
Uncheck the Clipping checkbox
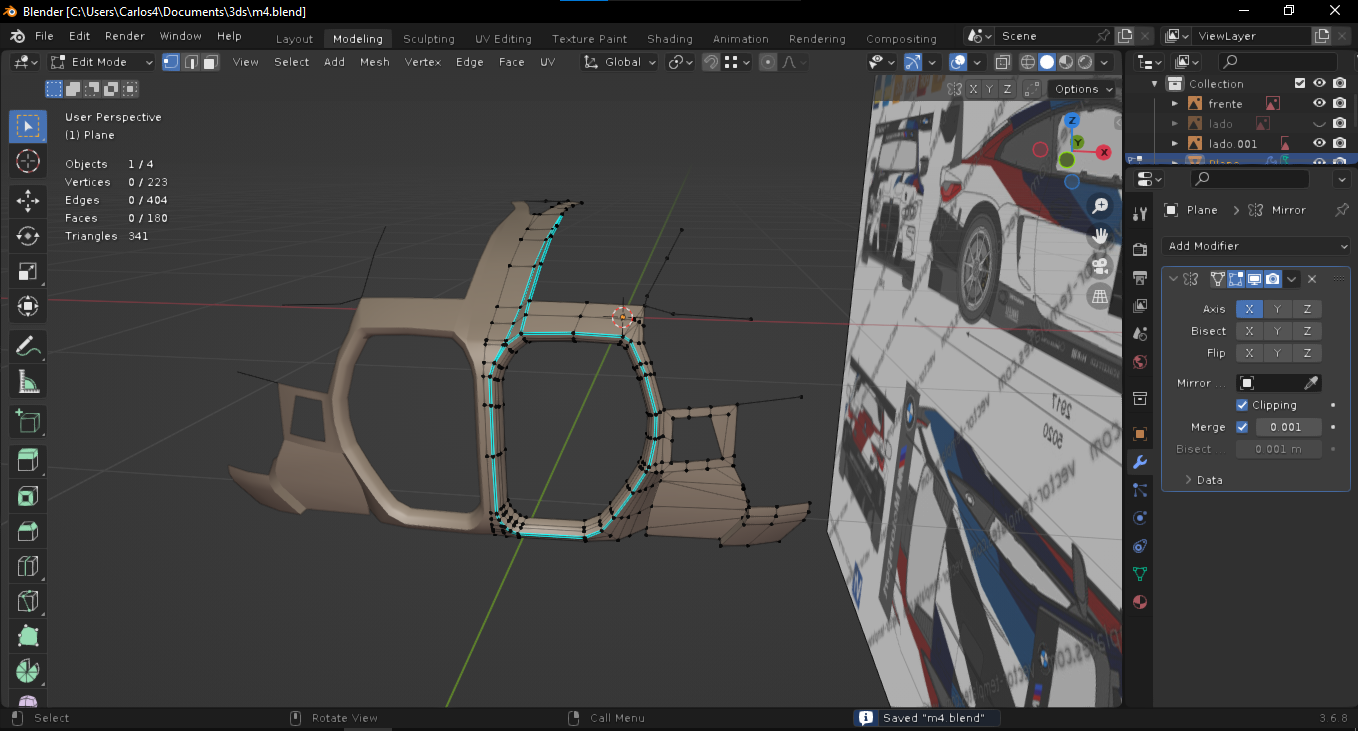1242,405
